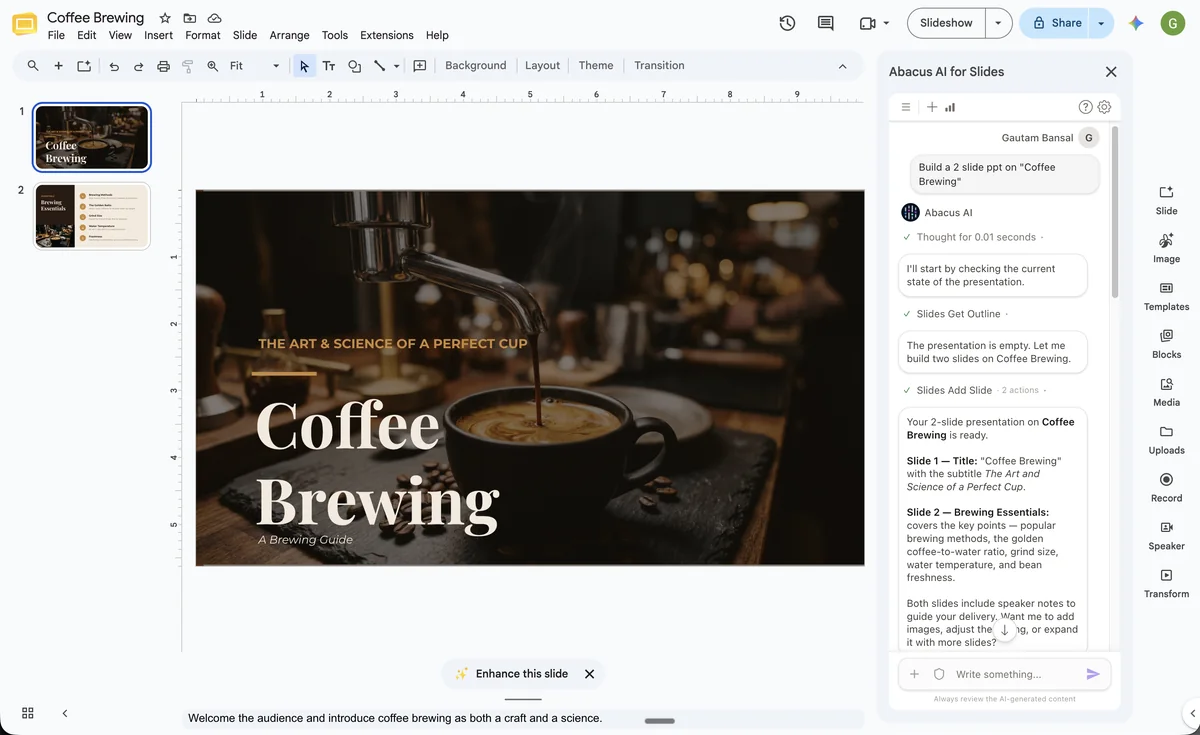Open the Arrange menu
The height and width of the screenshot is (735, 1200).
(289, 35)
